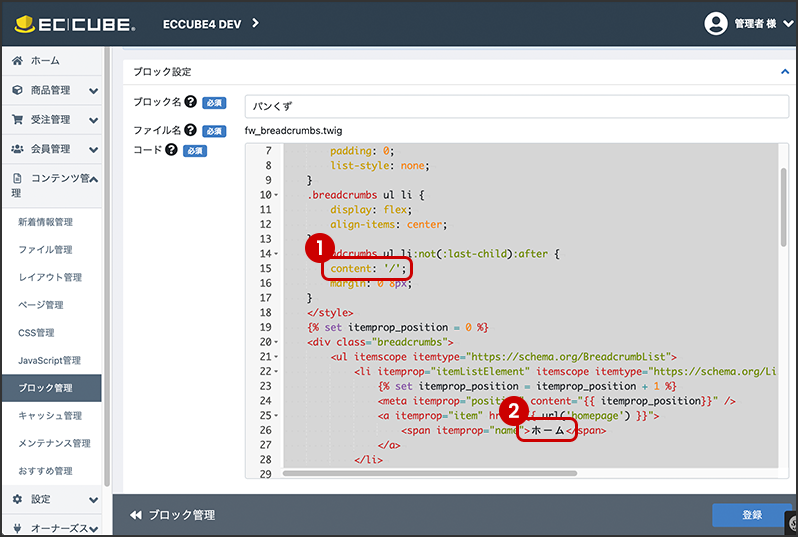Click the home icon in sidebar
798x537 pixels.
click(18, 61)
